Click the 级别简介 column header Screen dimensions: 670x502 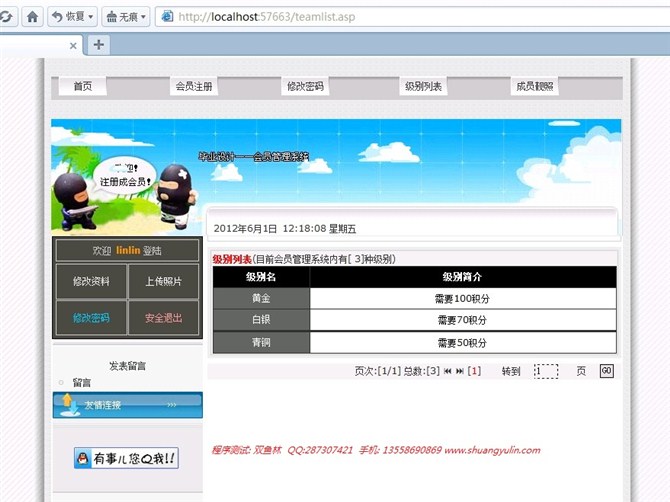pos(463,277)
